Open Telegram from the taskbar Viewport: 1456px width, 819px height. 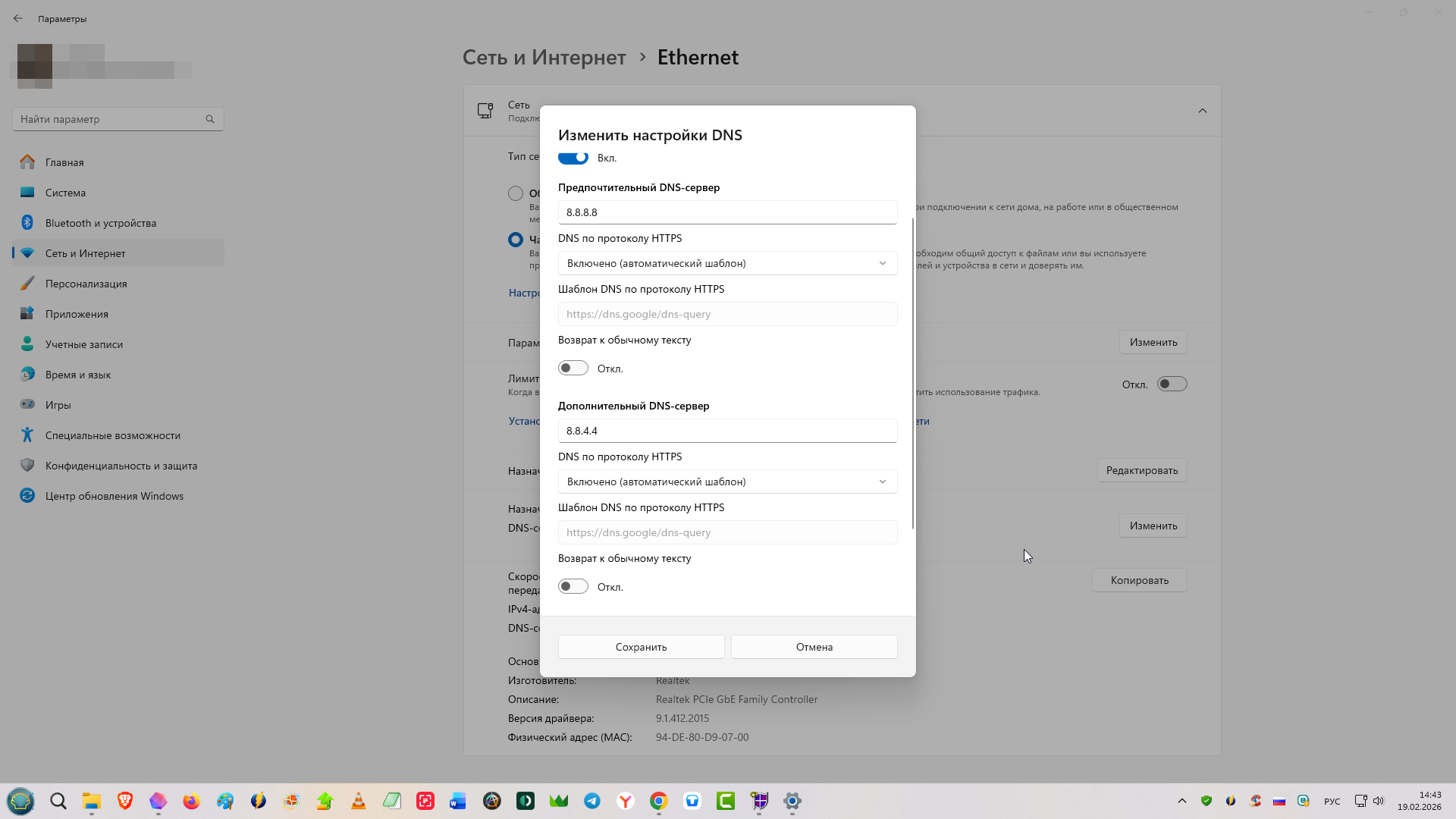click(x=592, y=801)
